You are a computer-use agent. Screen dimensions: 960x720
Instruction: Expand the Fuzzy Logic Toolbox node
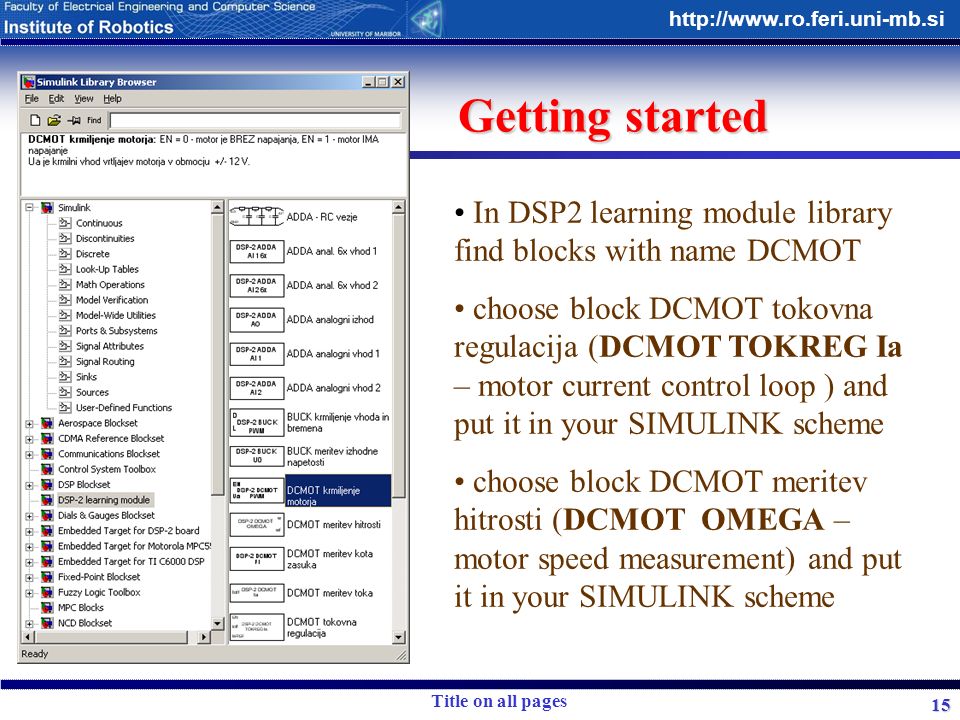coord(29,593)
